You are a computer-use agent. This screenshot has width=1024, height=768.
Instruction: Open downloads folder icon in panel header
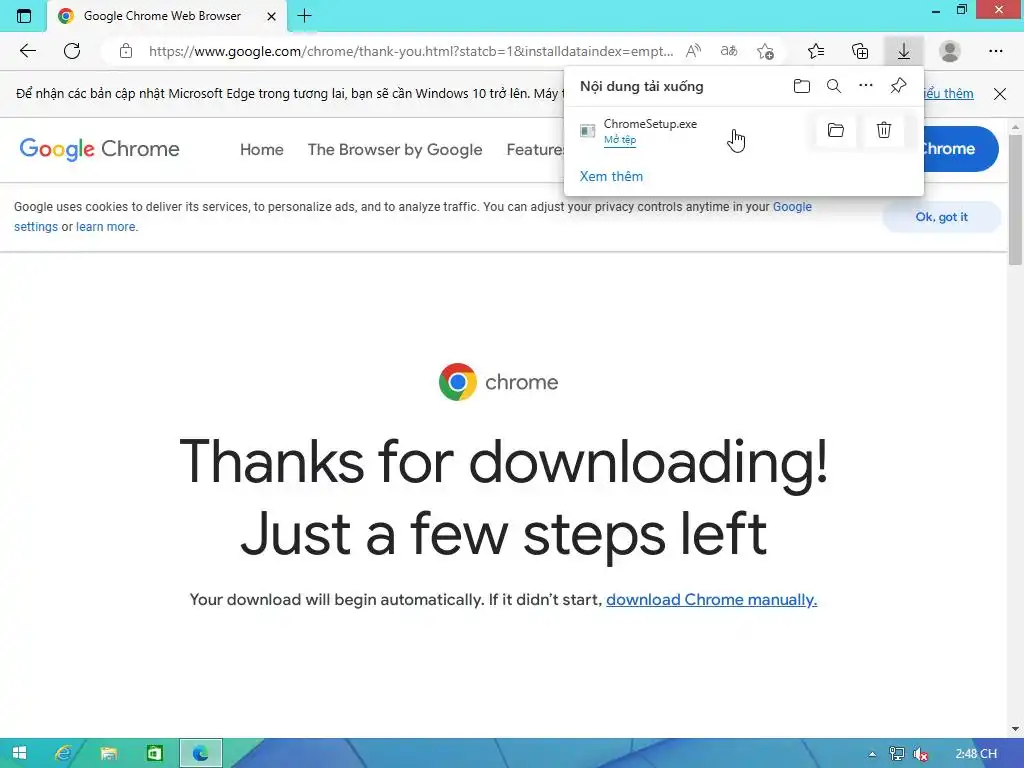802,86
